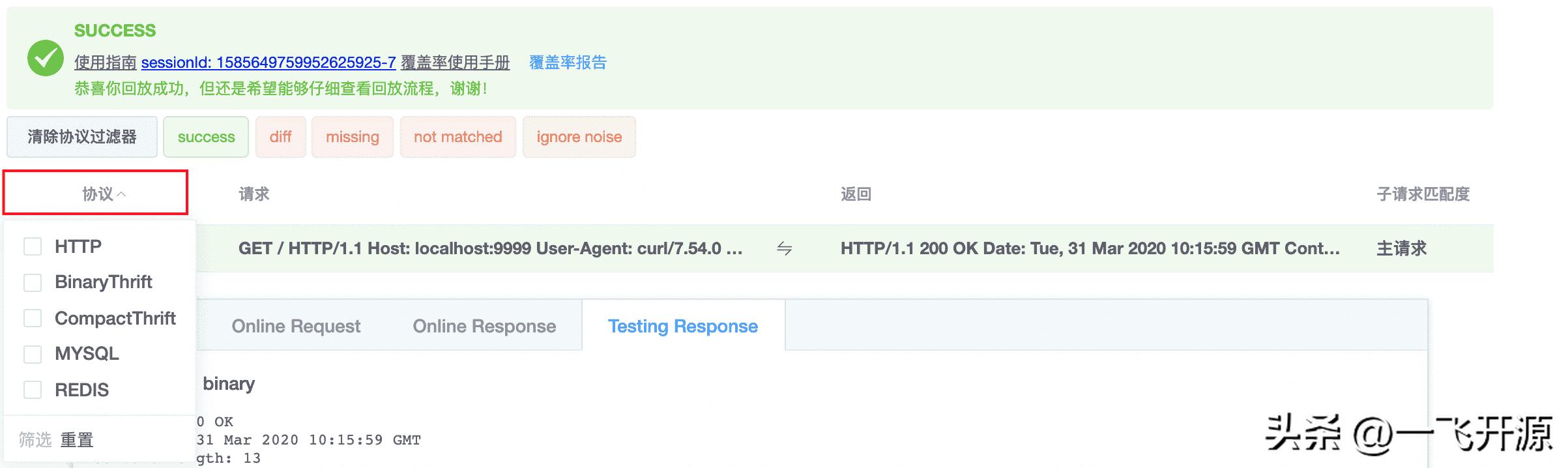Click the request-response swap arrows icon
The image size is (1568, 468).
(x=784, y=248)
